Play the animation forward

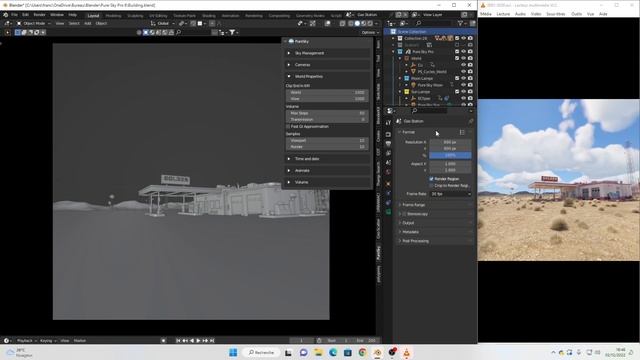pyautogui.click(x=198, y=340)
